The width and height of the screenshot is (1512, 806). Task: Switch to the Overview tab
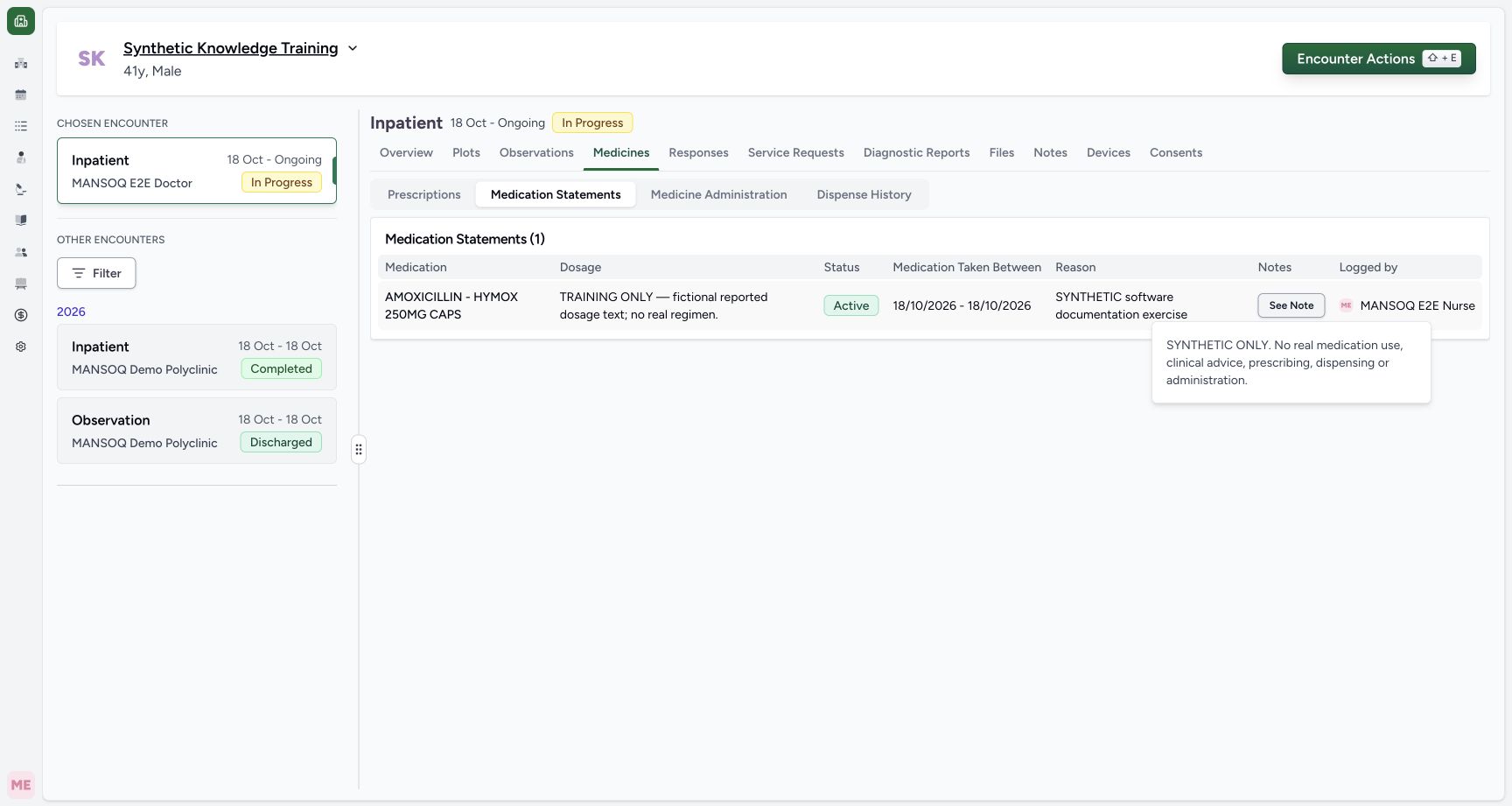(x=406, y=152)
